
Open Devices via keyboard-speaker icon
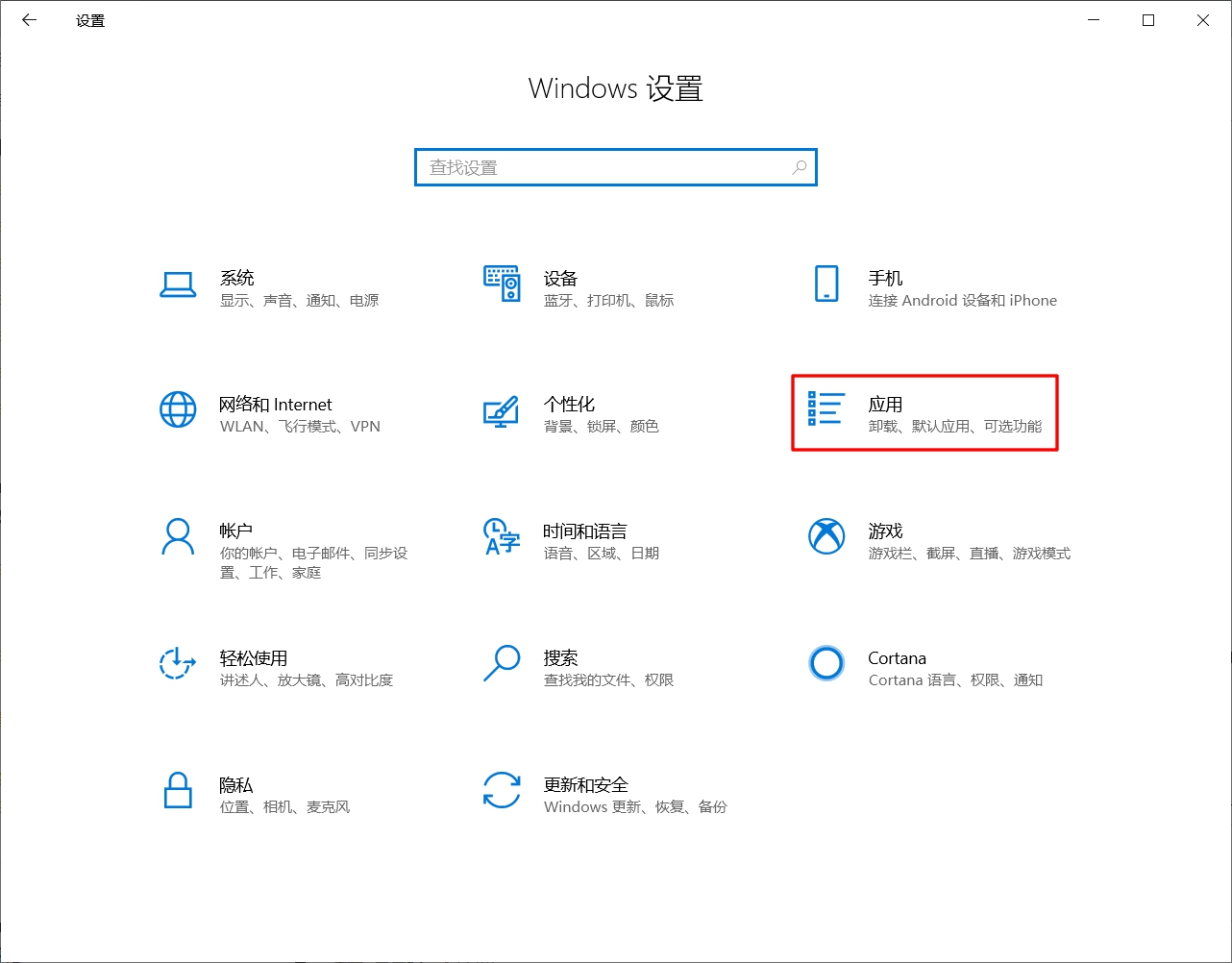[x=502, y=284]
